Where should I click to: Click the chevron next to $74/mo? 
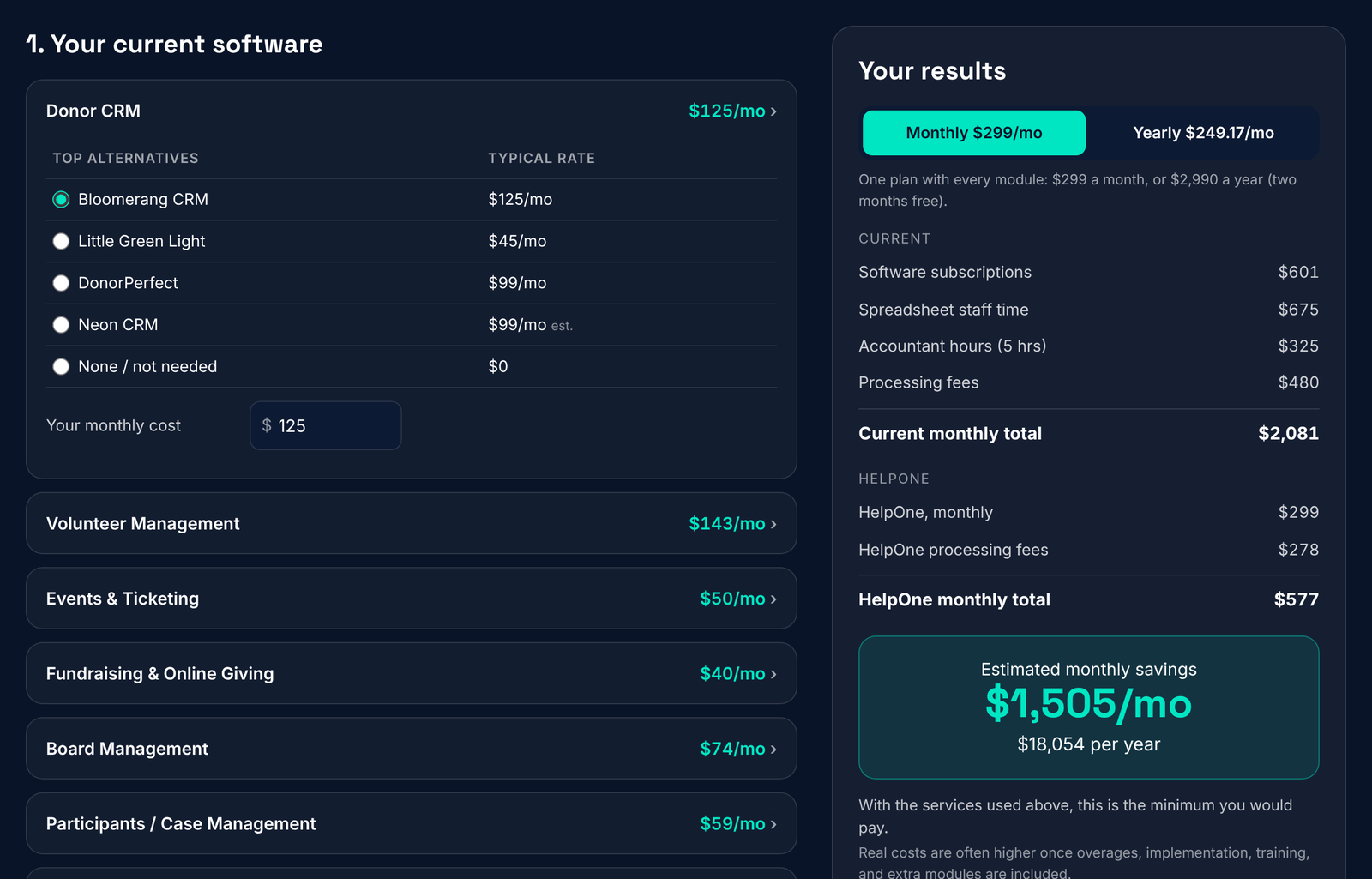tap(773, 750)
